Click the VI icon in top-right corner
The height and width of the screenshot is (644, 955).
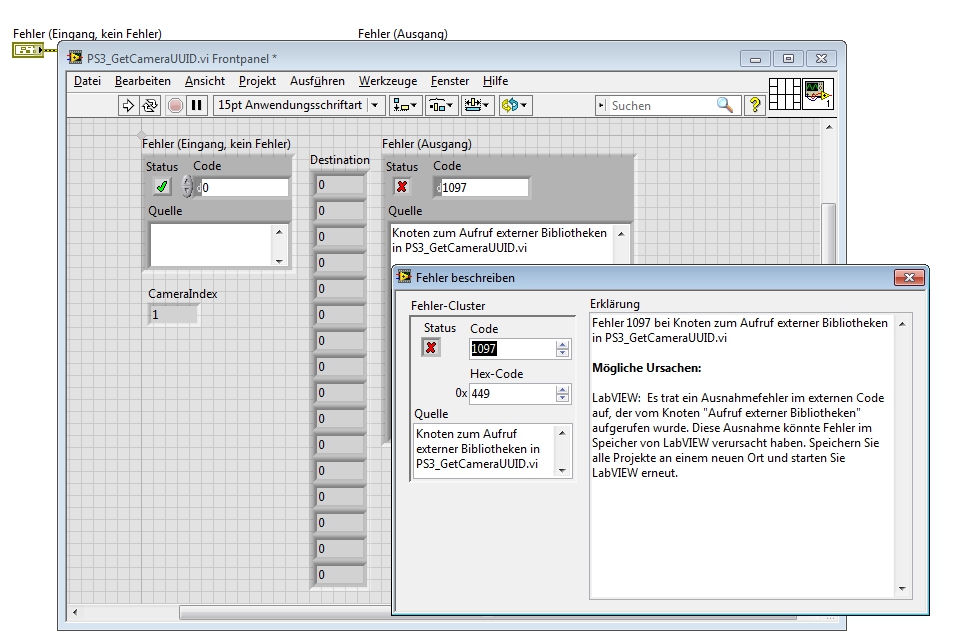pos(817,95)
